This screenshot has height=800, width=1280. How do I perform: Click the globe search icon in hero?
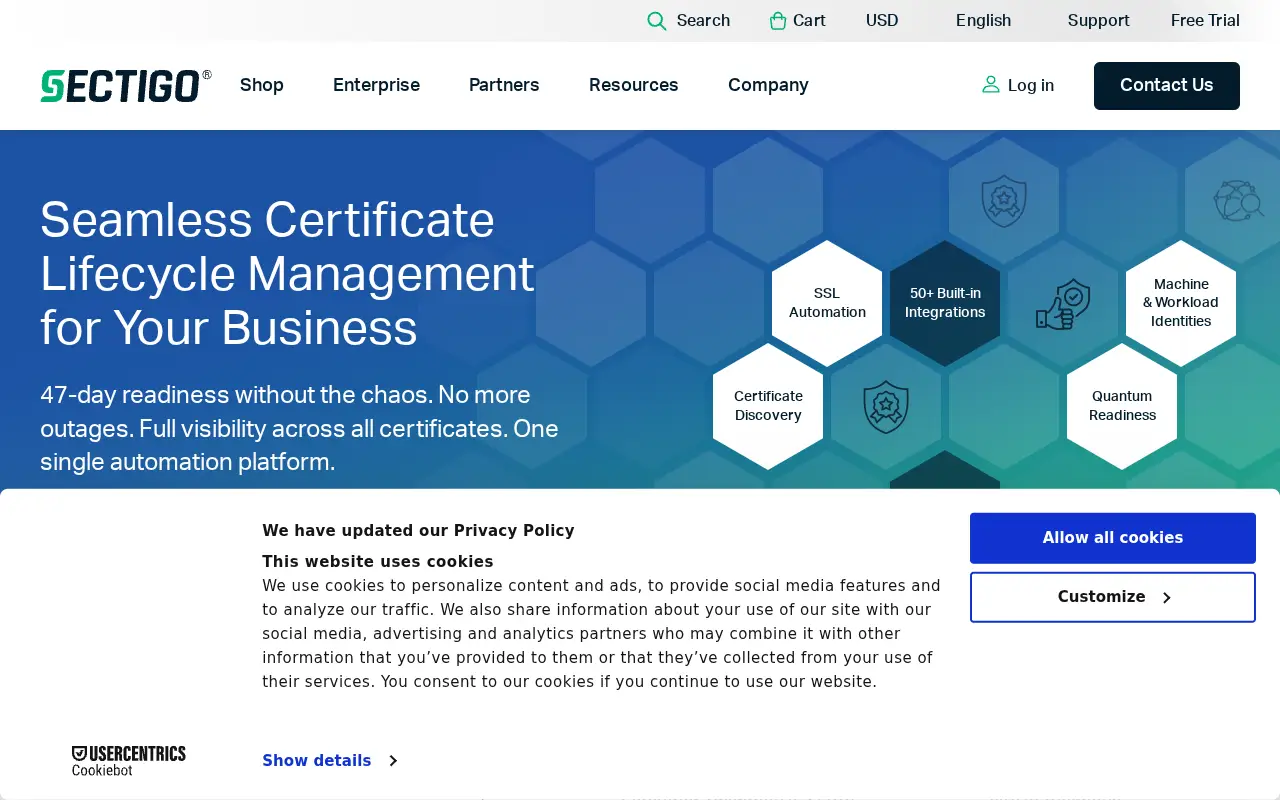(1238, 201)
